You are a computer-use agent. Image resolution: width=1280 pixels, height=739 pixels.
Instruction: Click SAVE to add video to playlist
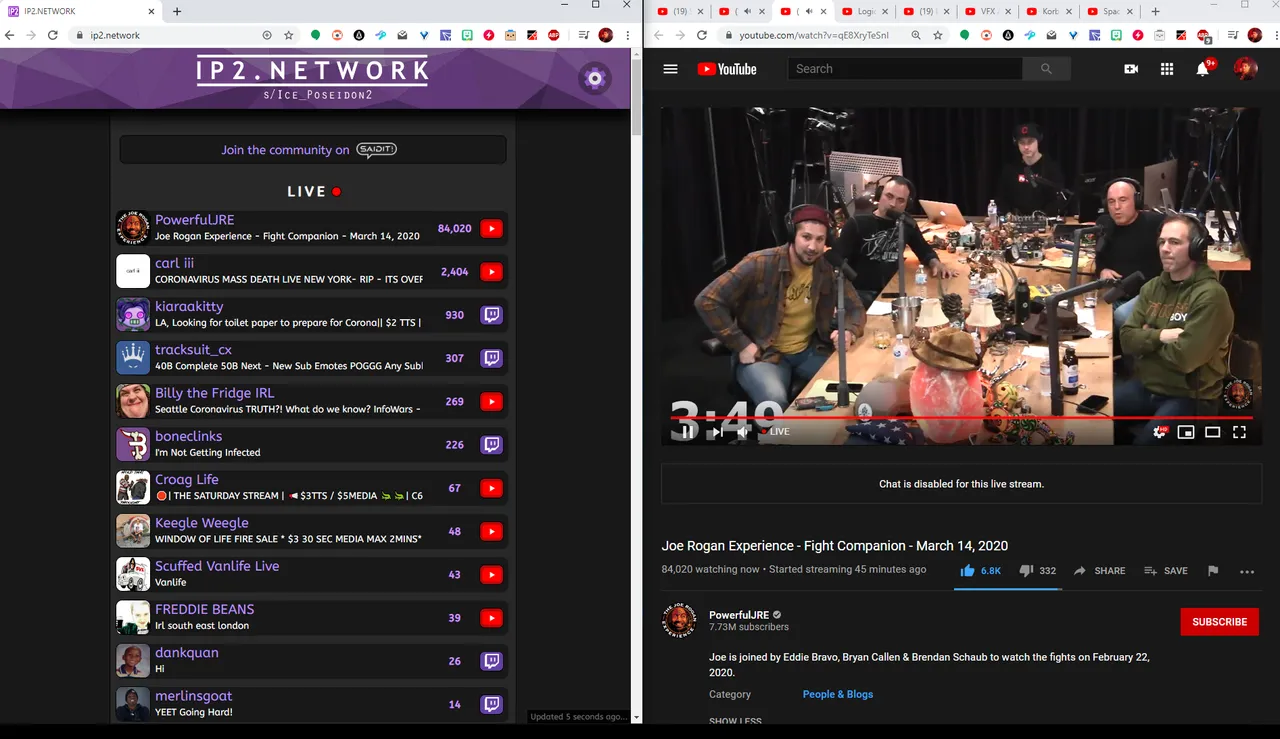coord(1166,570)
